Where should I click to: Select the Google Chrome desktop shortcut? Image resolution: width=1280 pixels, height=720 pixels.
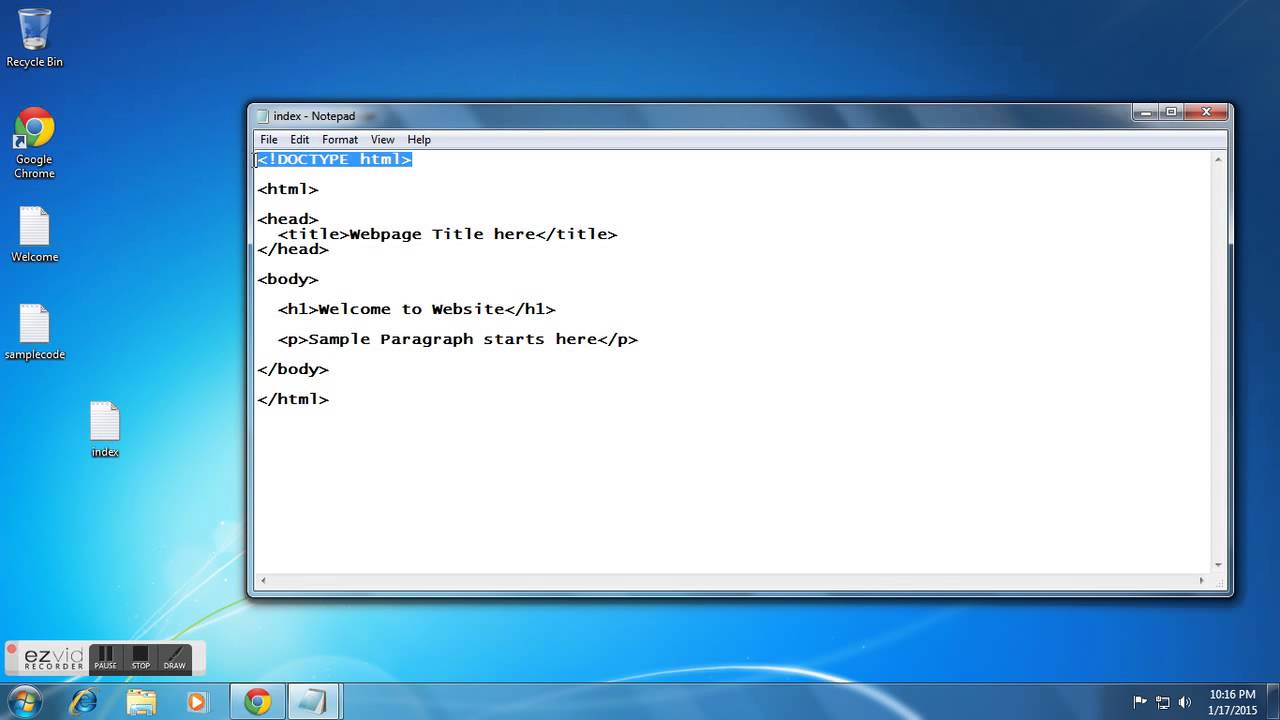click(34, 143)
